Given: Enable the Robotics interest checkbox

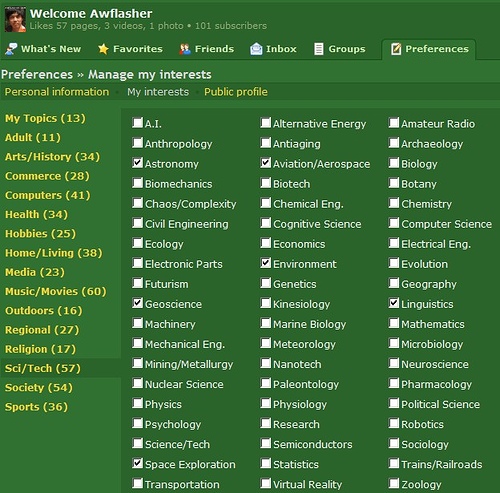Looking at the screenshot, I should tap(394, 423).
